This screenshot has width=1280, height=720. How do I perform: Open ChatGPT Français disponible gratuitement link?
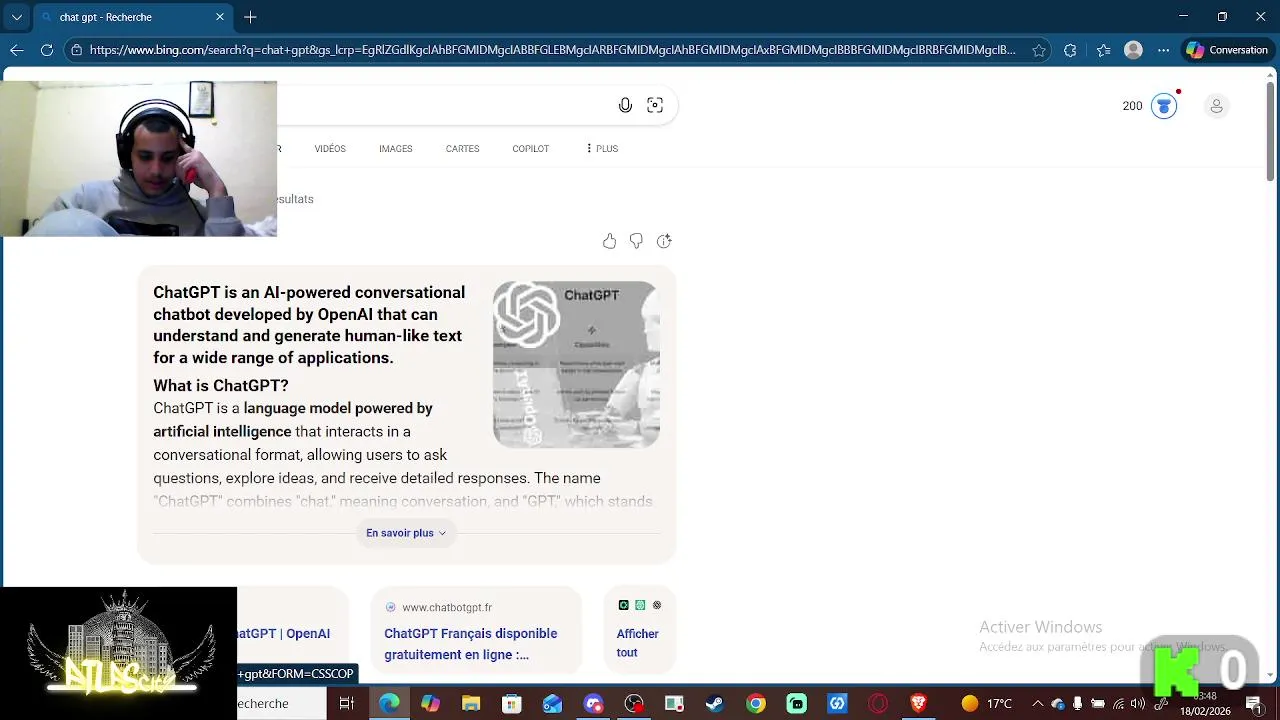[470, 644]
